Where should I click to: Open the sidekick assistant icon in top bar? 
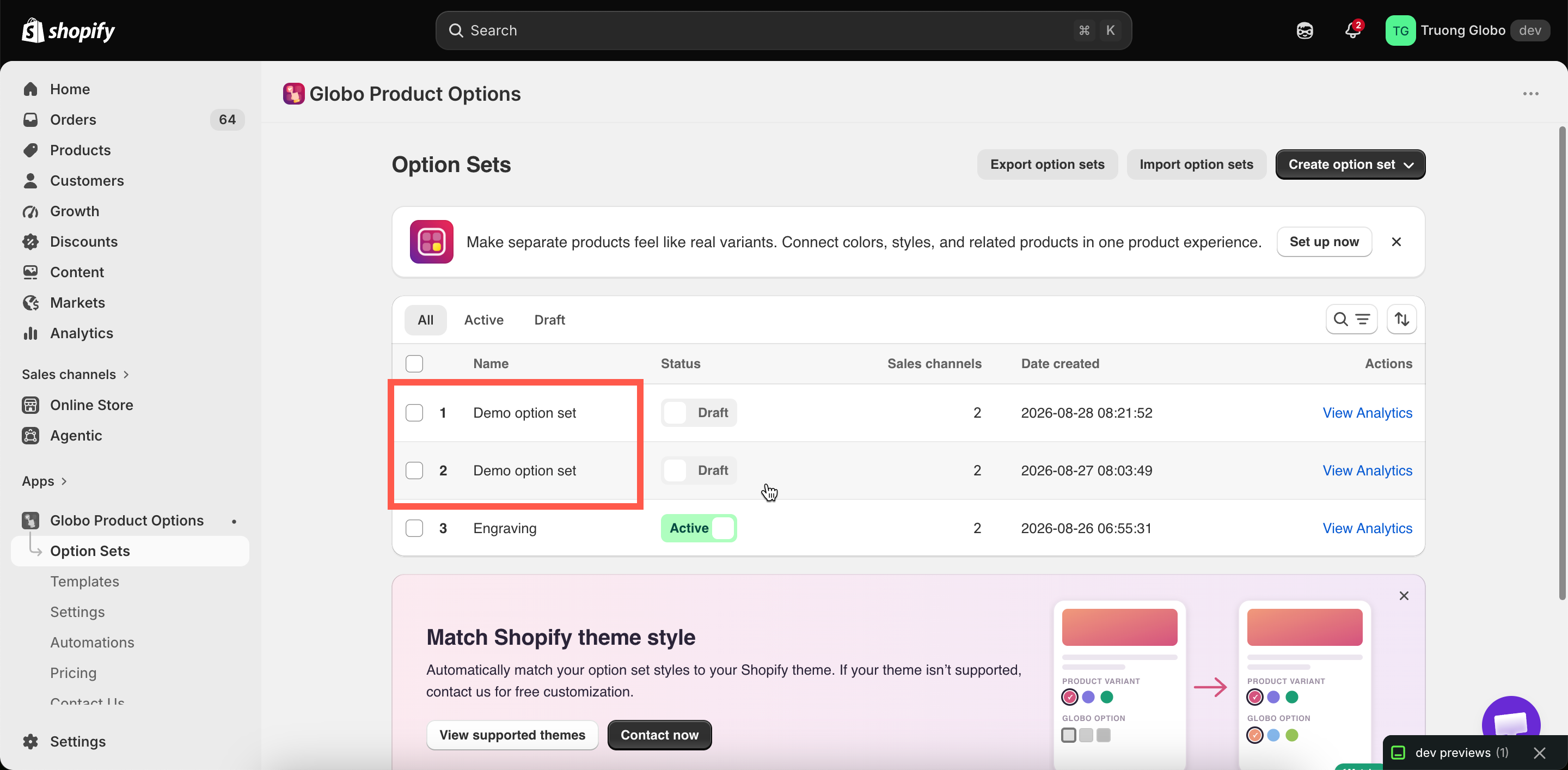click(1304, 30)
